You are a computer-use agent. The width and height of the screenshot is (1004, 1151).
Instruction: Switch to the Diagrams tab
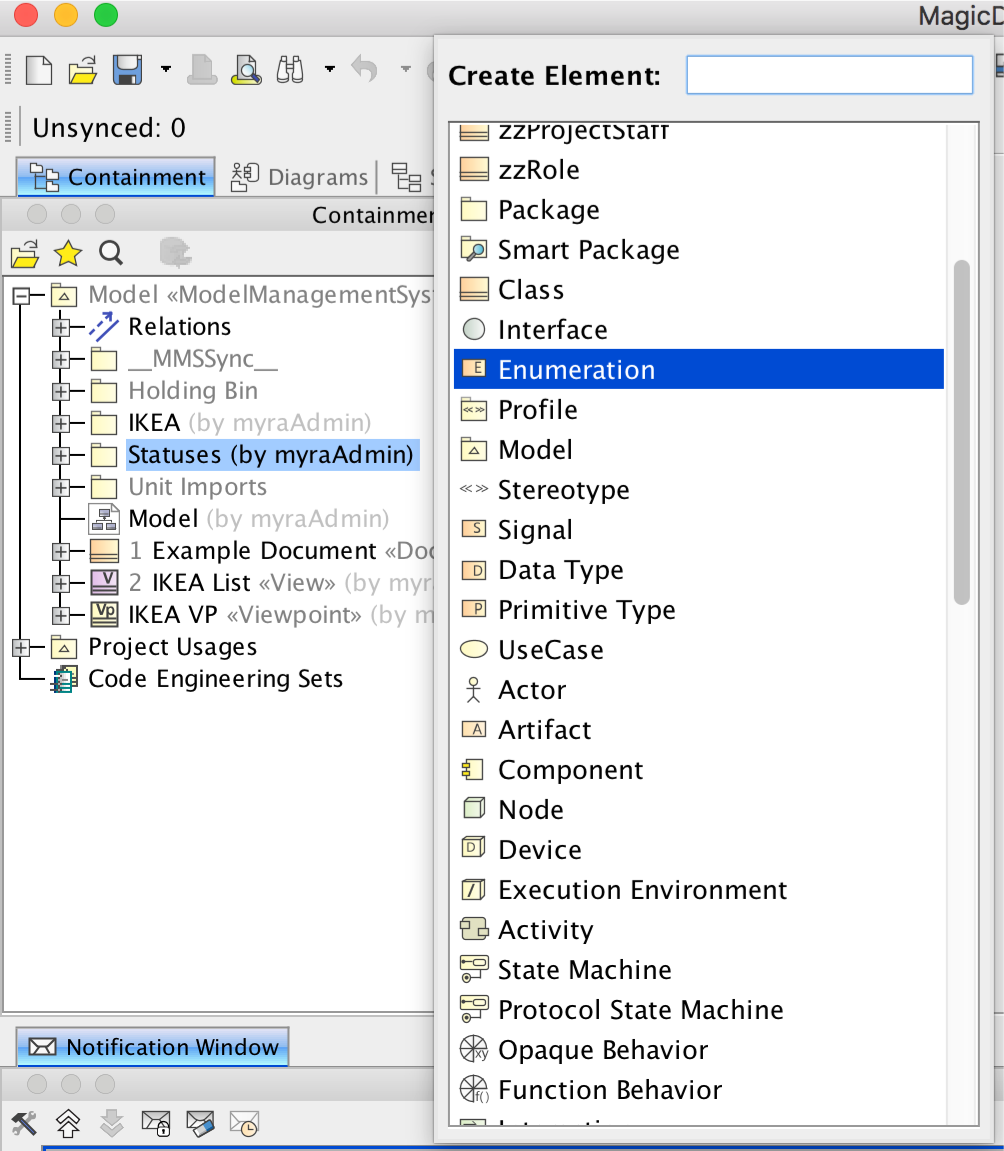[299, 177]
